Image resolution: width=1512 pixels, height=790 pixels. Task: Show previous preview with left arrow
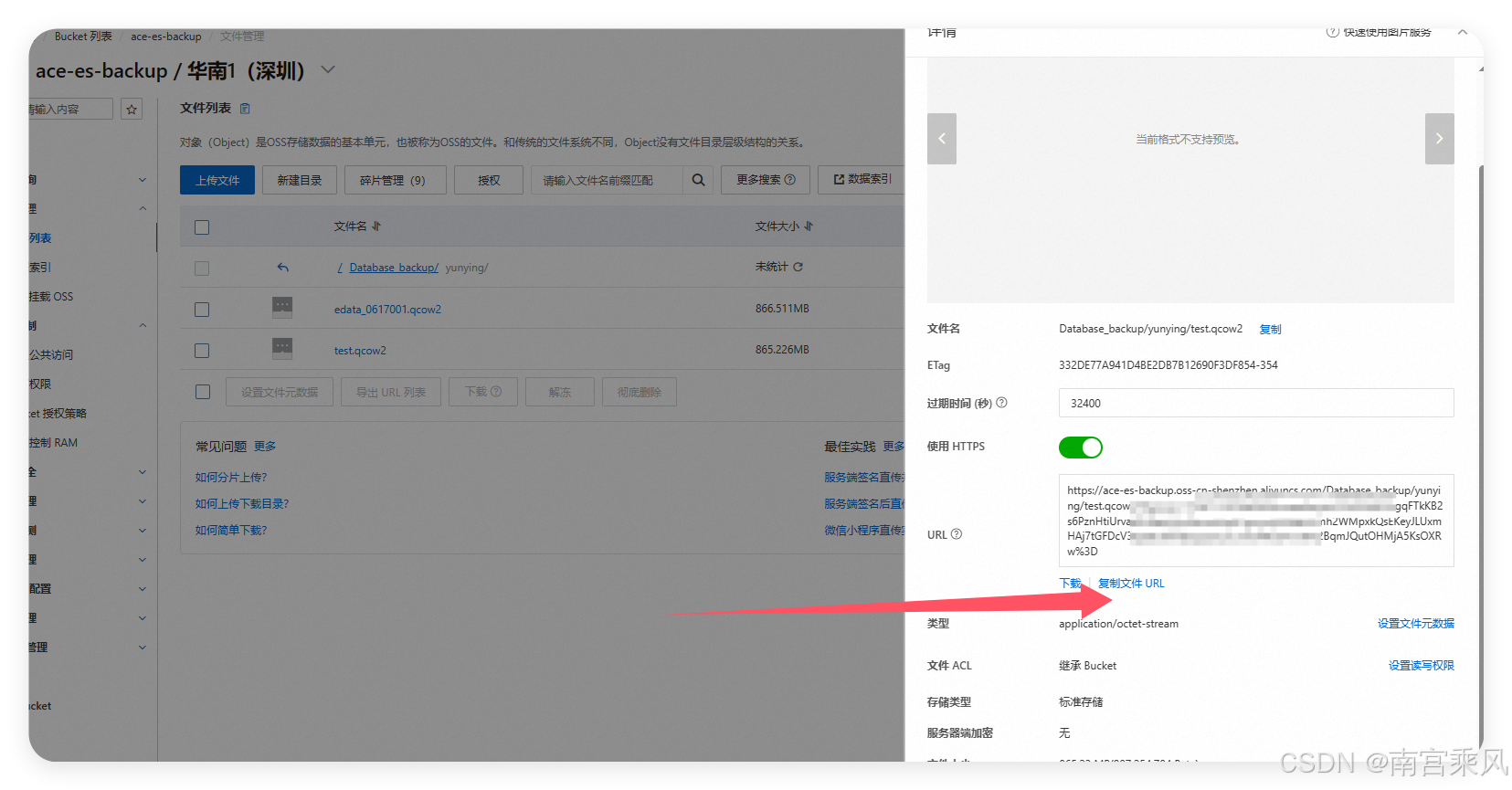click(x=942, y=139)
